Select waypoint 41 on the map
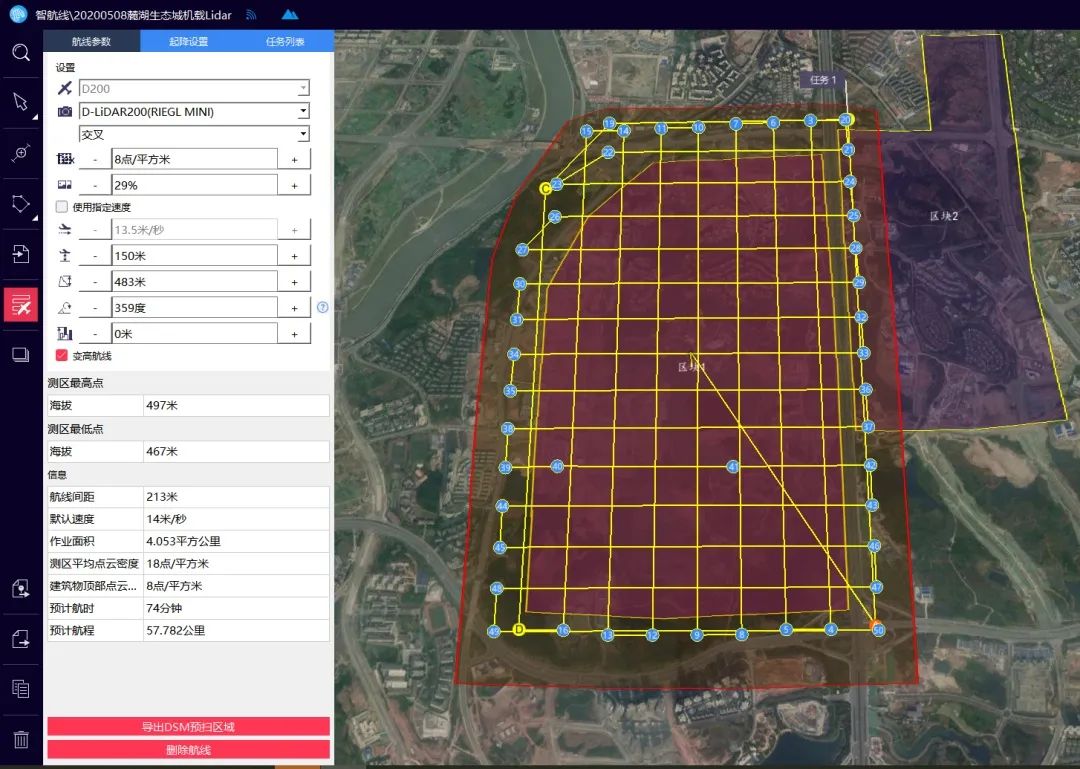The width and height of the screenshot is (1080, 769). [x=733, y=466]
